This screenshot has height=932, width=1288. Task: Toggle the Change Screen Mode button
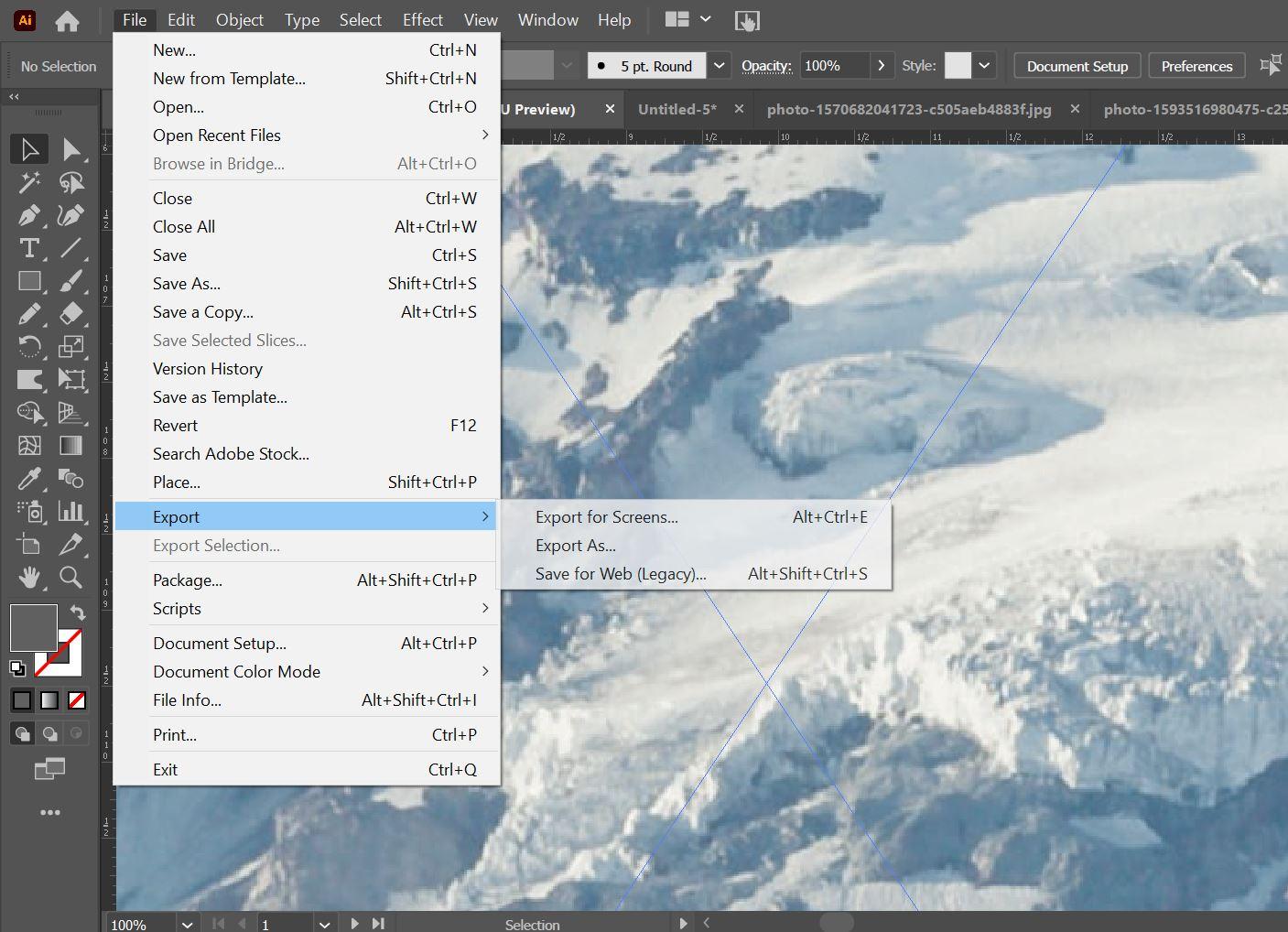tap(49, 769)
